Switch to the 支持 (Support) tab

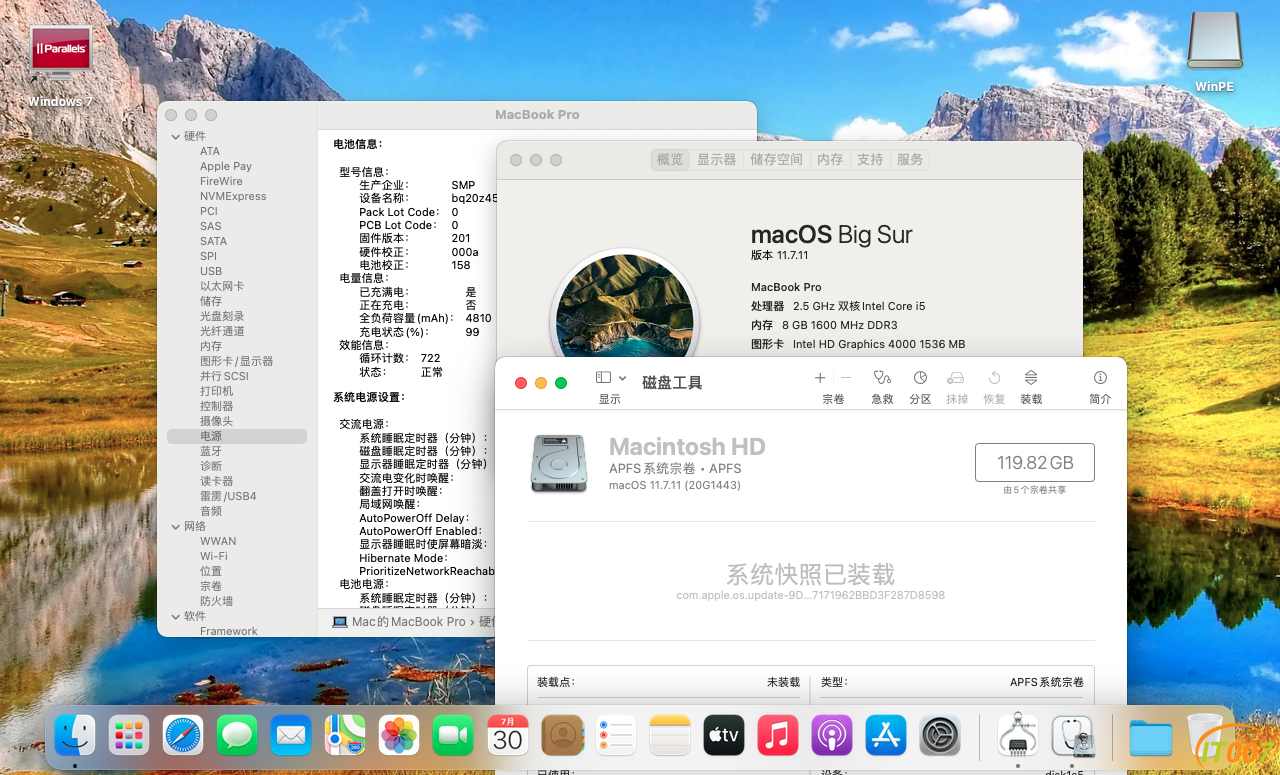click(870, 160)
